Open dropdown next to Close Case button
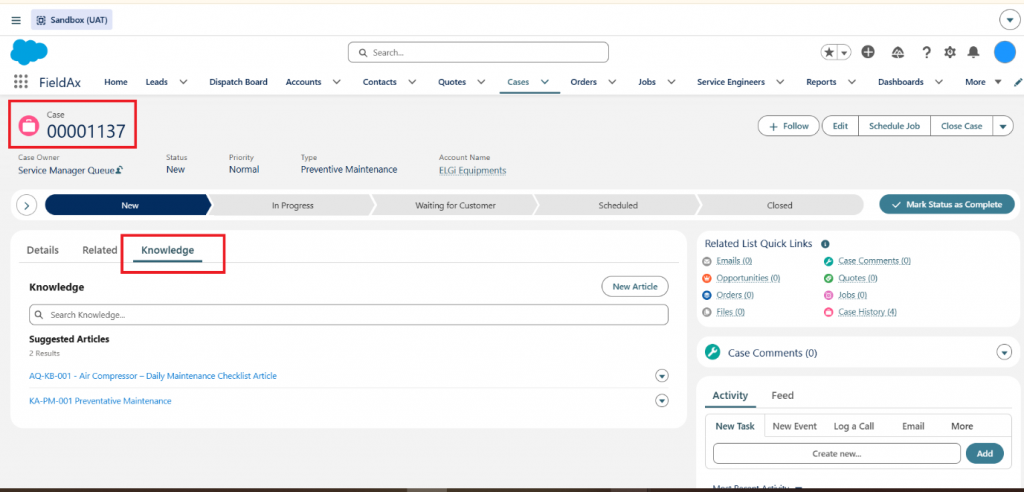Screen dimensions: 1024x492 [1003, 126]
